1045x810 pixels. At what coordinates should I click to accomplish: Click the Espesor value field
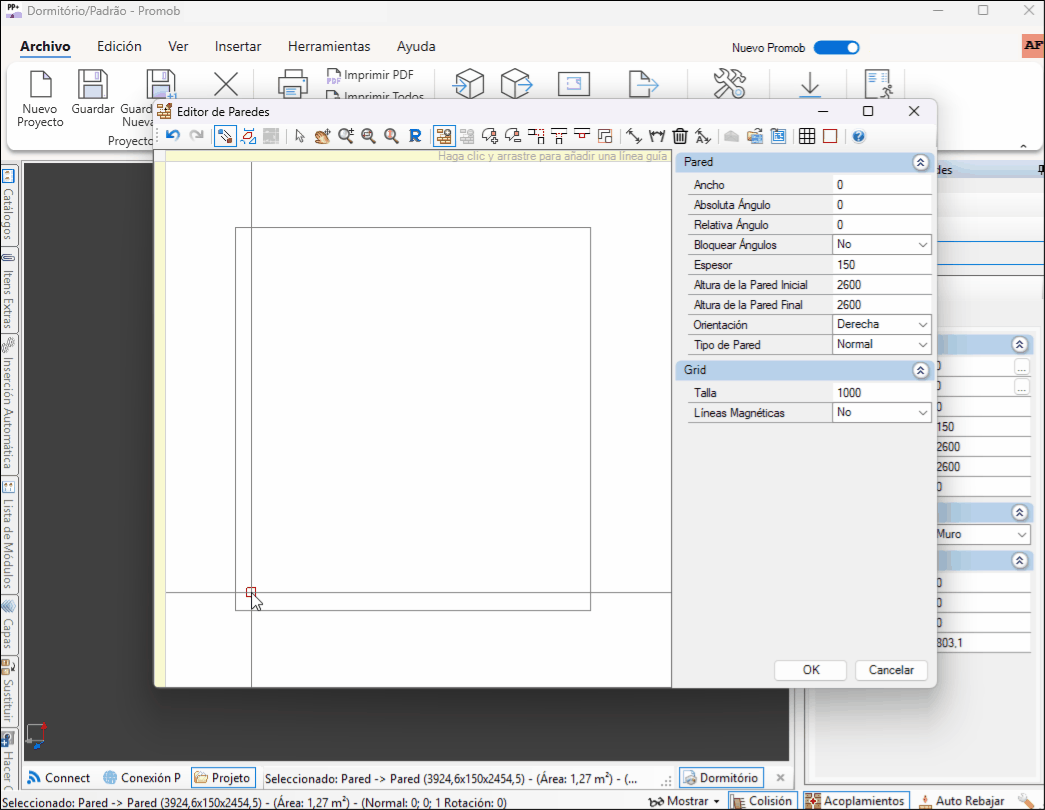tap(881, 265)
